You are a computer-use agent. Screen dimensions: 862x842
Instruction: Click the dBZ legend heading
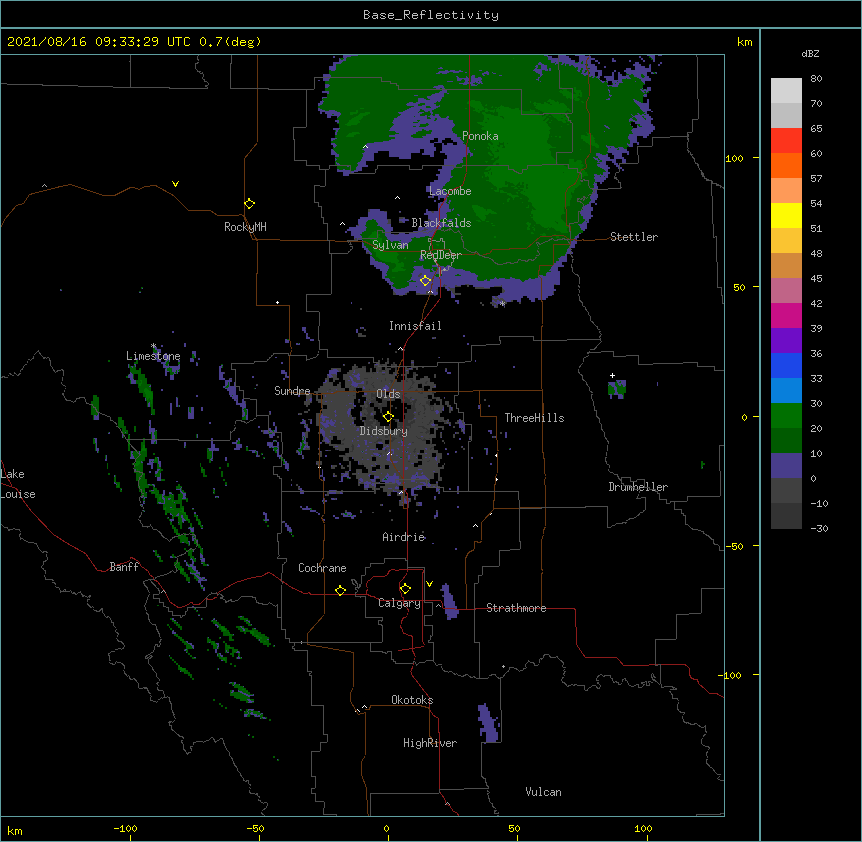810,54
